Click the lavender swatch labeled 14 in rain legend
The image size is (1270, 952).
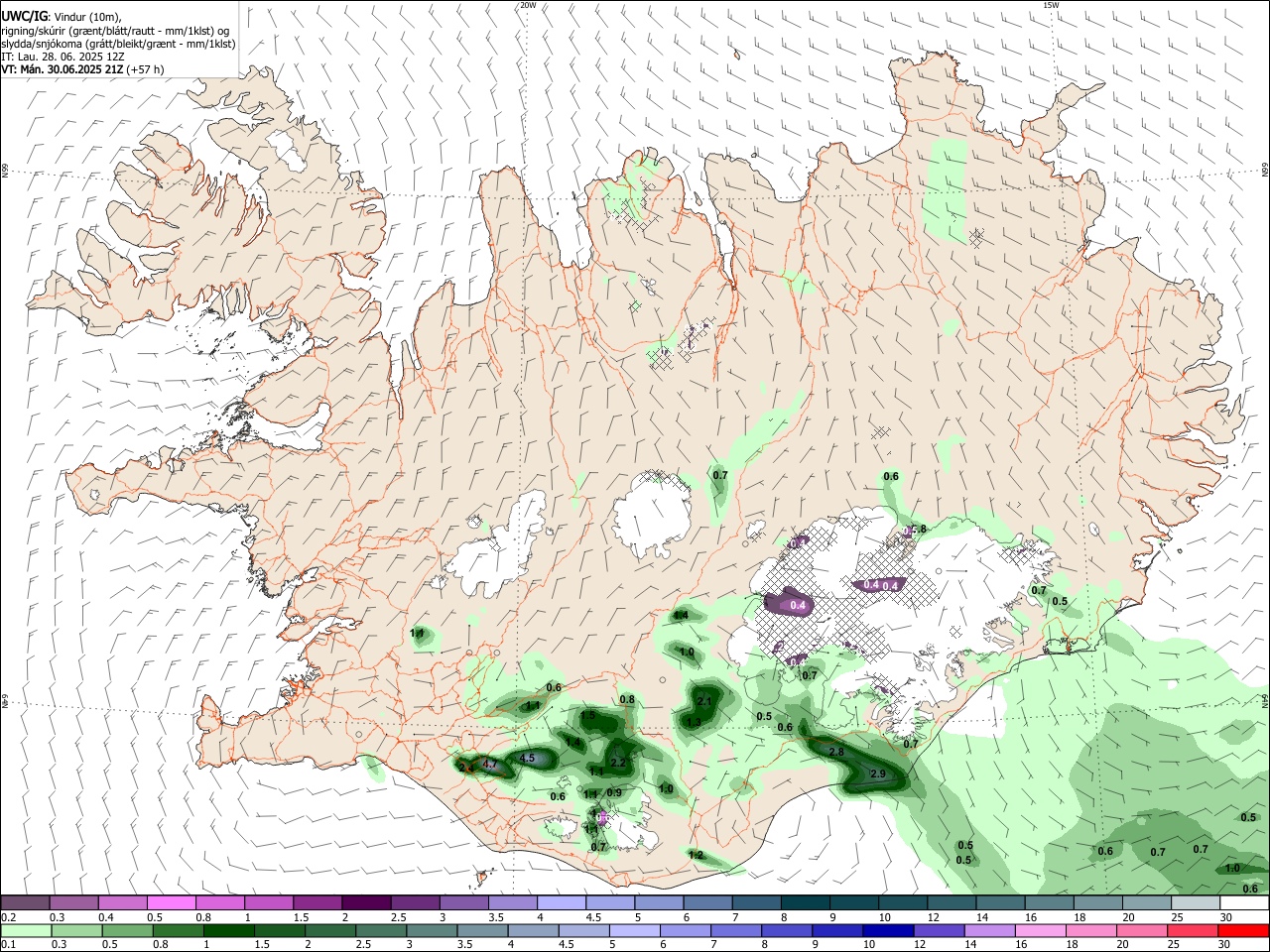click(x=989, y=931)
